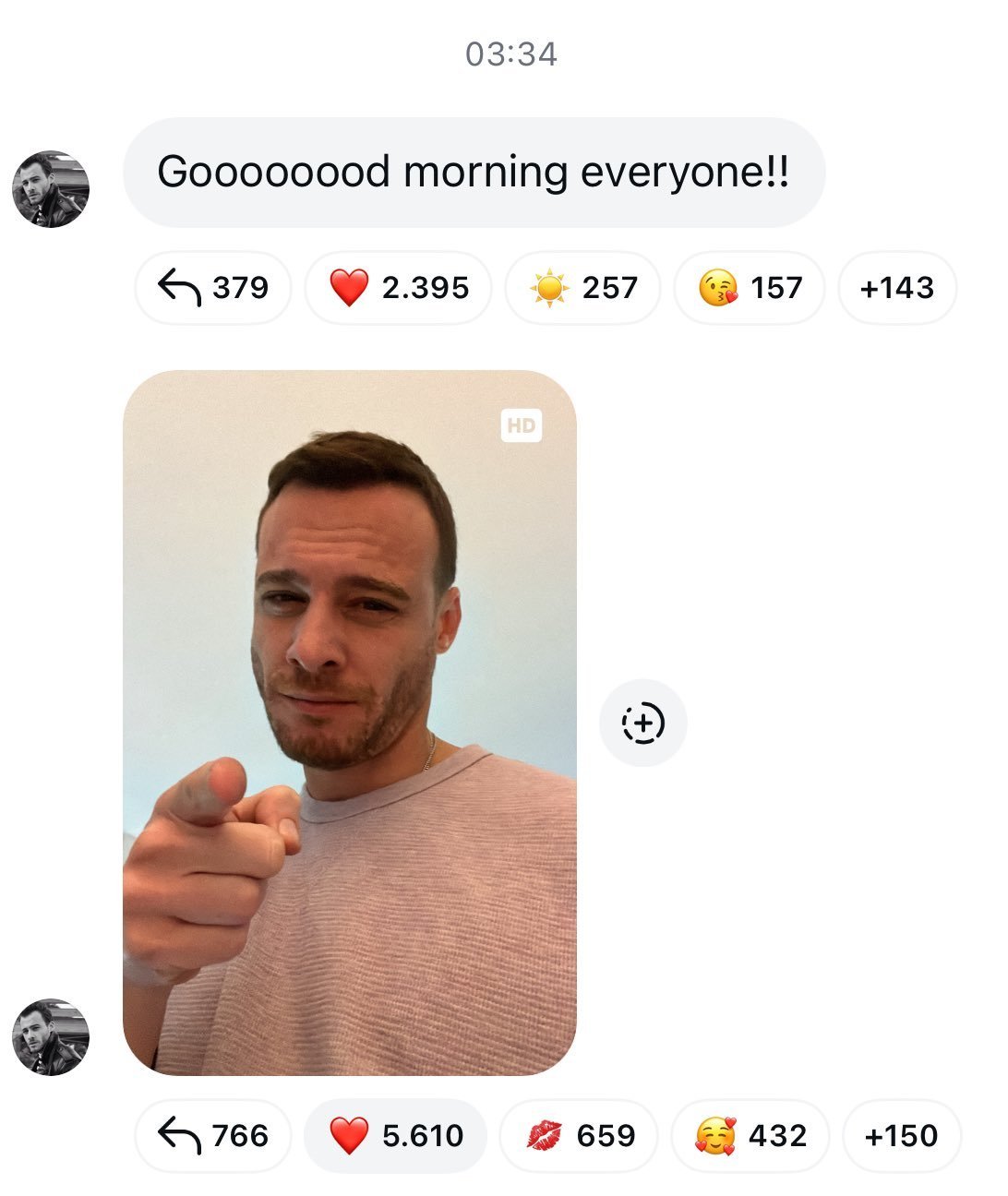The image size is (1008, 1196).
Task: Open replies with 766 count
Action: point(213,1135)
